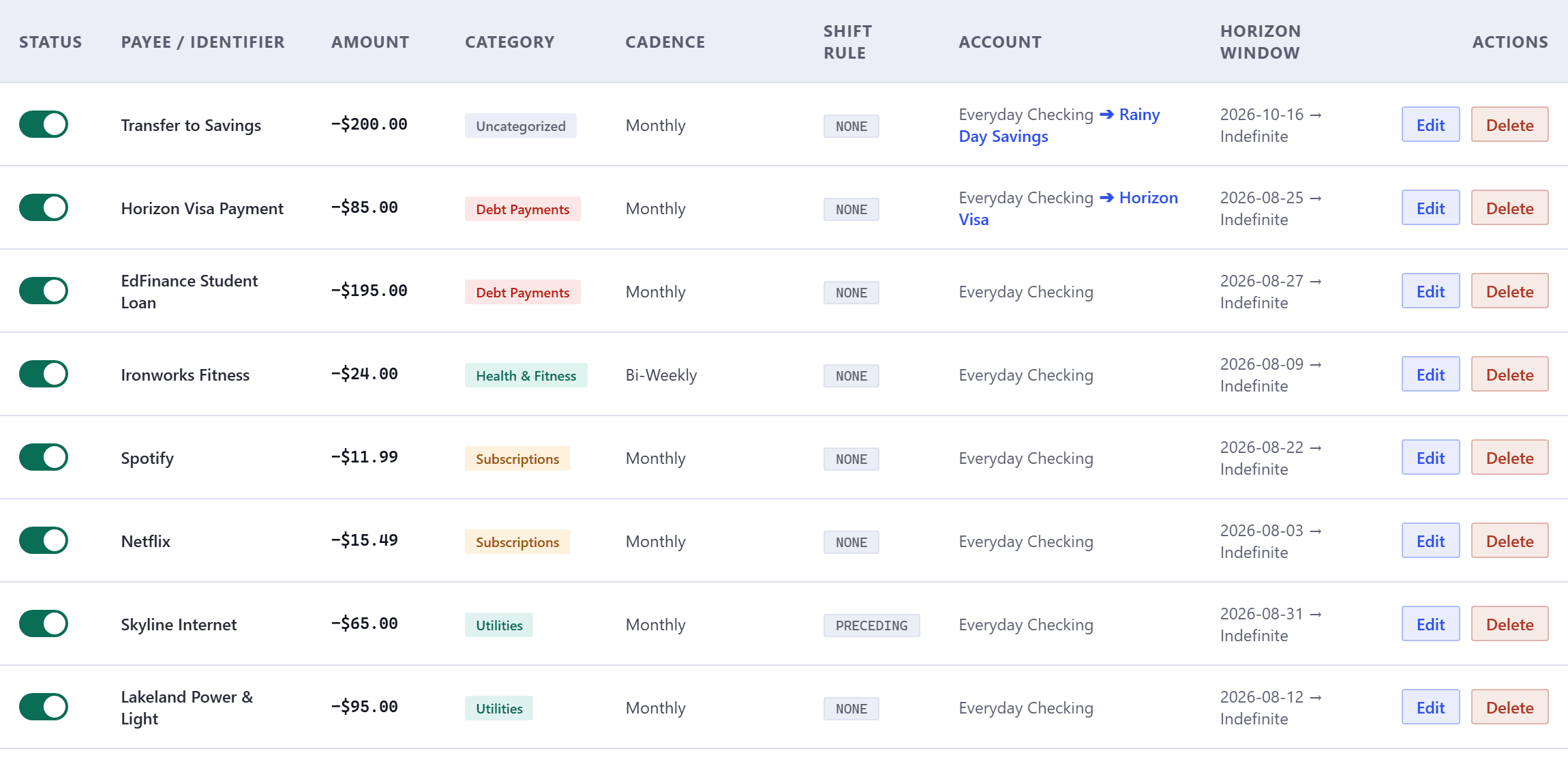Delete the Netflix entry
The image size is (1568, 764).
click(x=1509, y=540)
